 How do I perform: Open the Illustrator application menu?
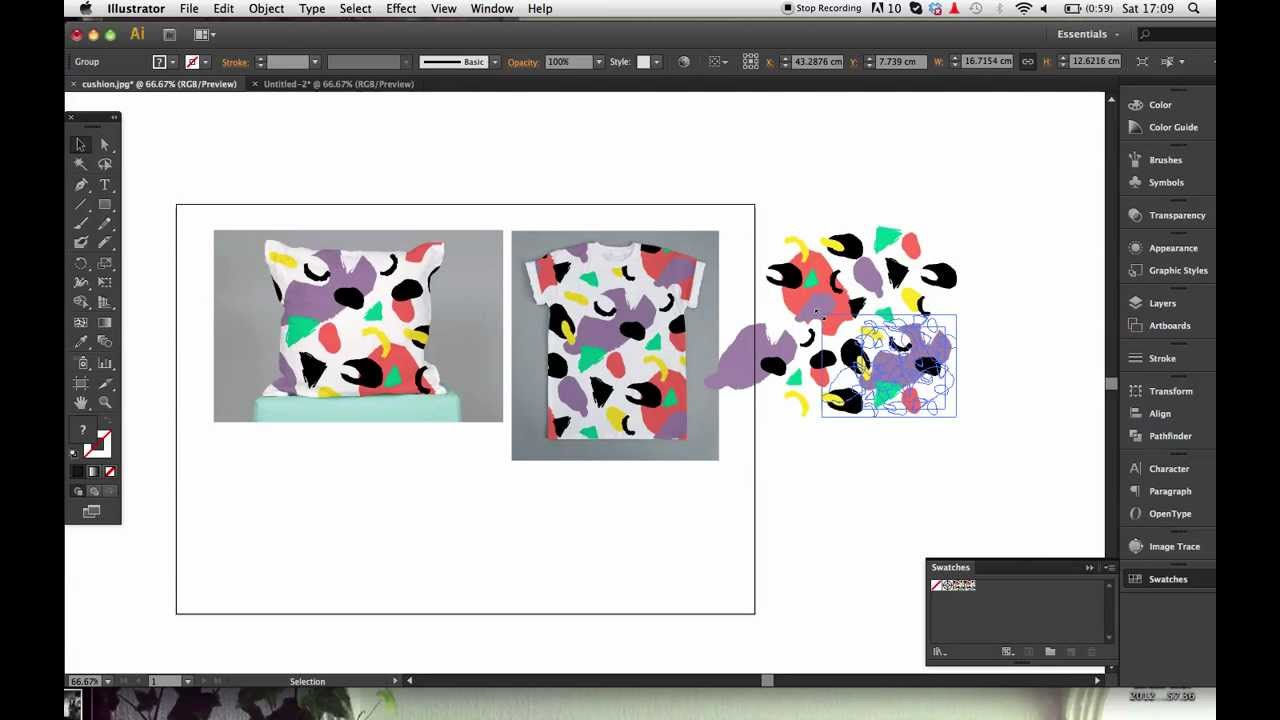click(136, 9)
